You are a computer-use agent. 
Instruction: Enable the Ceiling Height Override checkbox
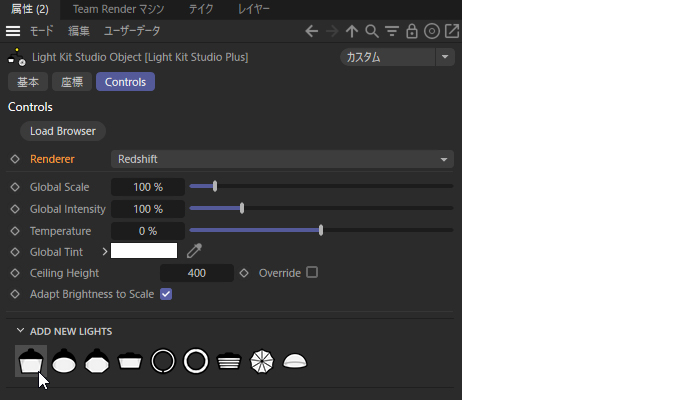point(312,272)
